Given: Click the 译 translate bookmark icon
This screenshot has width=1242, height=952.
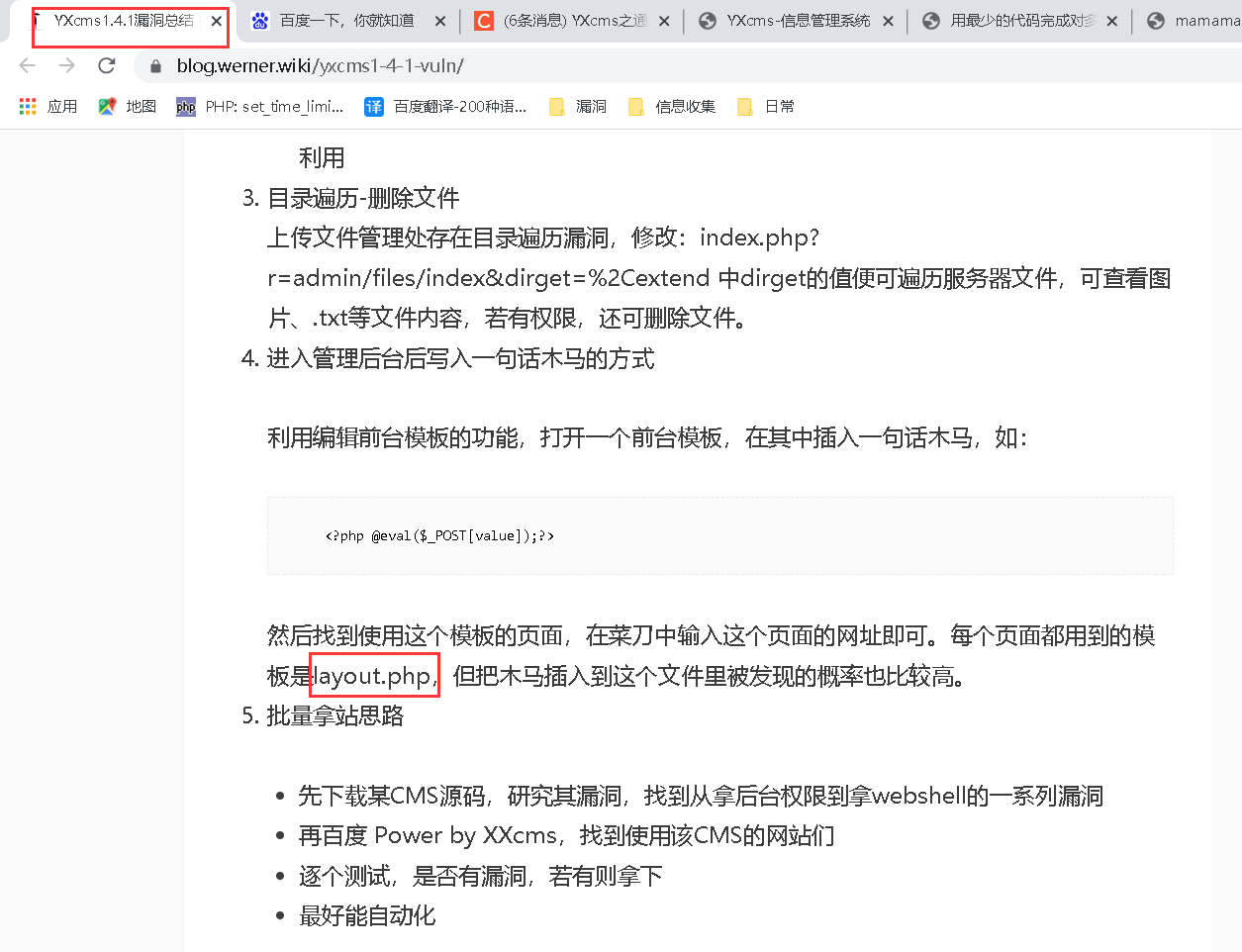Looking at the screenshot, I should (x=373, y=107).
